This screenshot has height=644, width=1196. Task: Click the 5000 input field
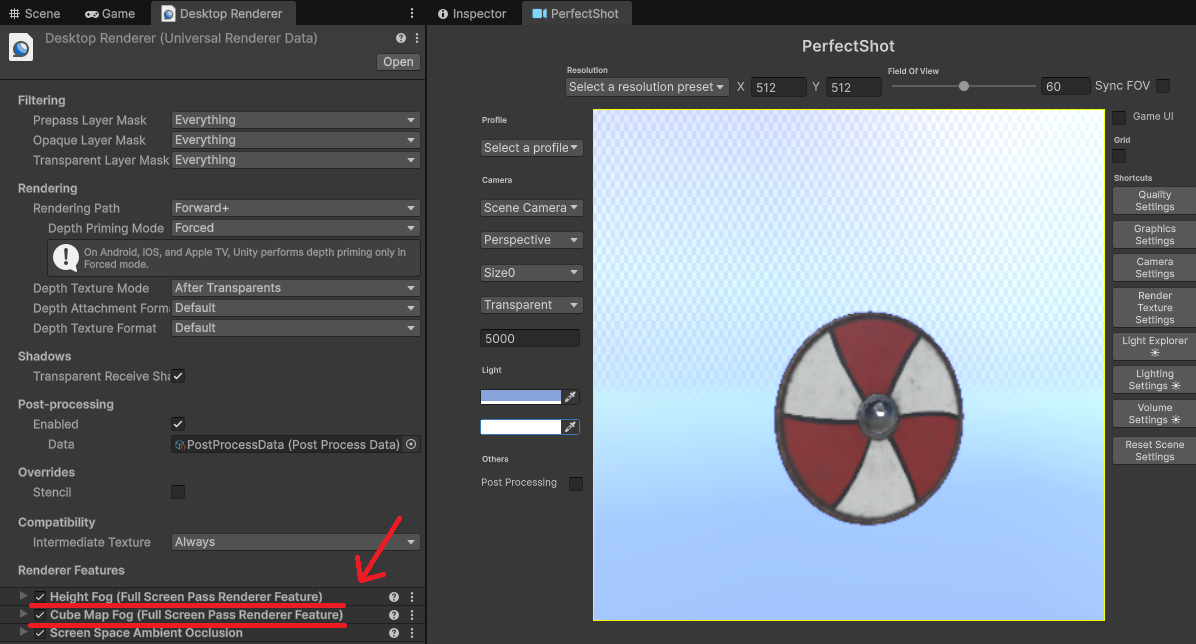[x=530, y=338]
